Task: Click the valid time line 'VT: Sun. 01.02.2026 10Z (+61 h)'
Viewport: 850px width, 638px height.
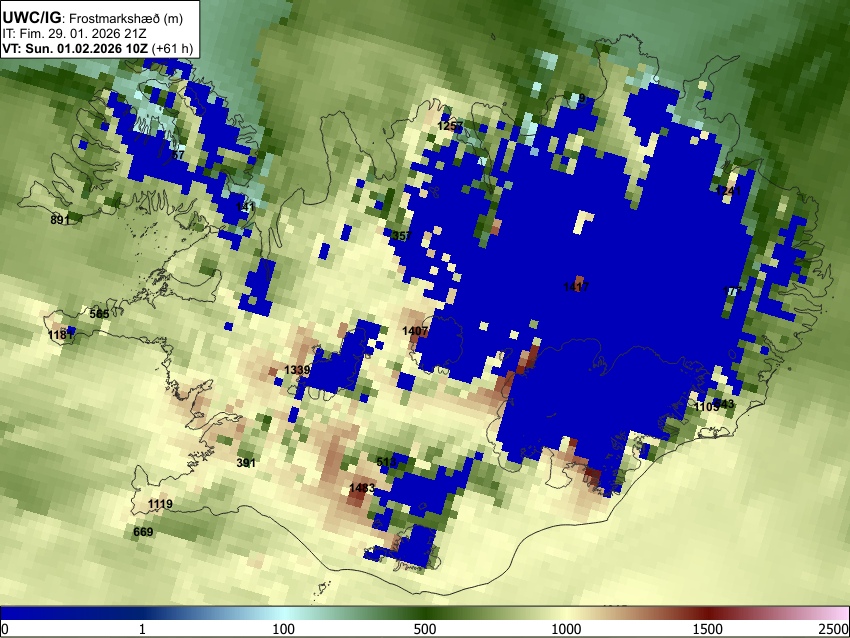Action: pos(98,48)
